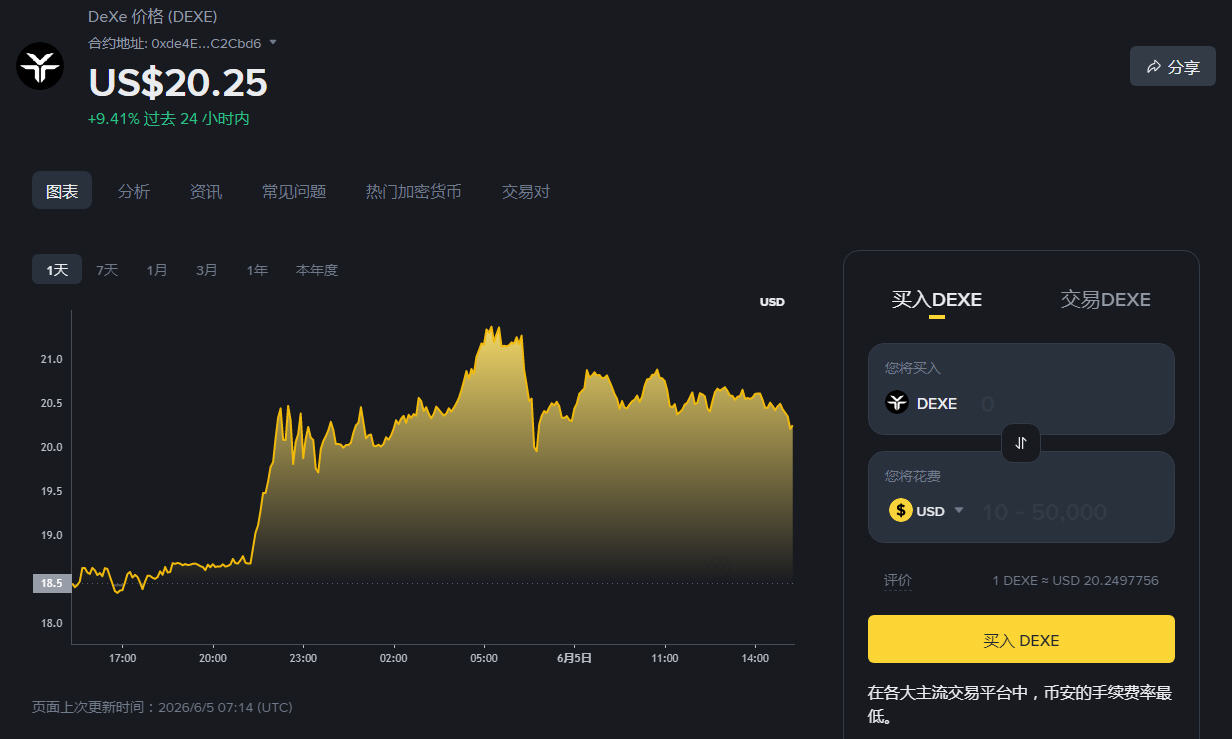The width and height of the screenshot is (1232, 739).
Task: Switch to the 买入DEXE panel tab
Action: coord(937,300)
